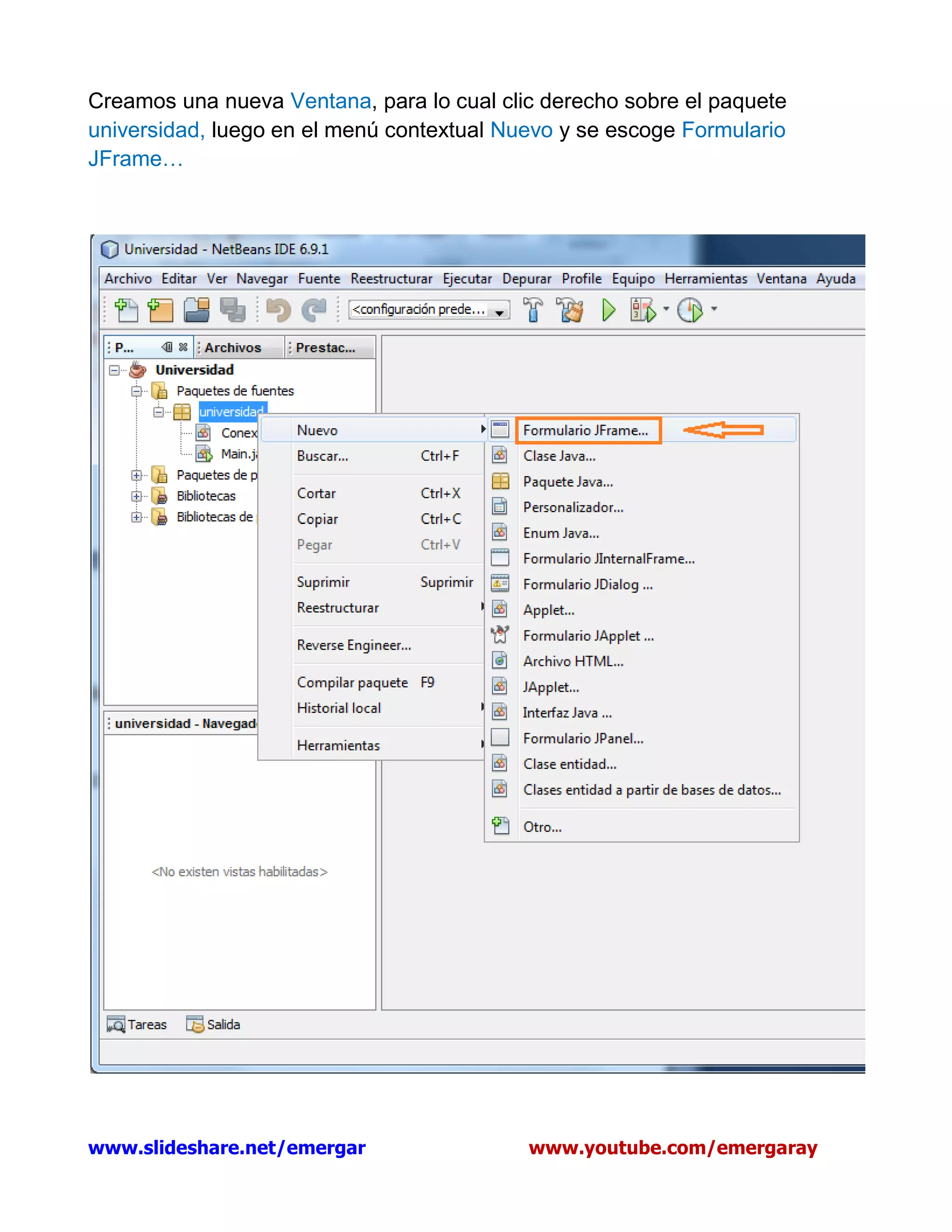Click the Profile Project clock icon
Image resolution: width=952 pixels, height=1232 pixels.
(x=690, y=310)
